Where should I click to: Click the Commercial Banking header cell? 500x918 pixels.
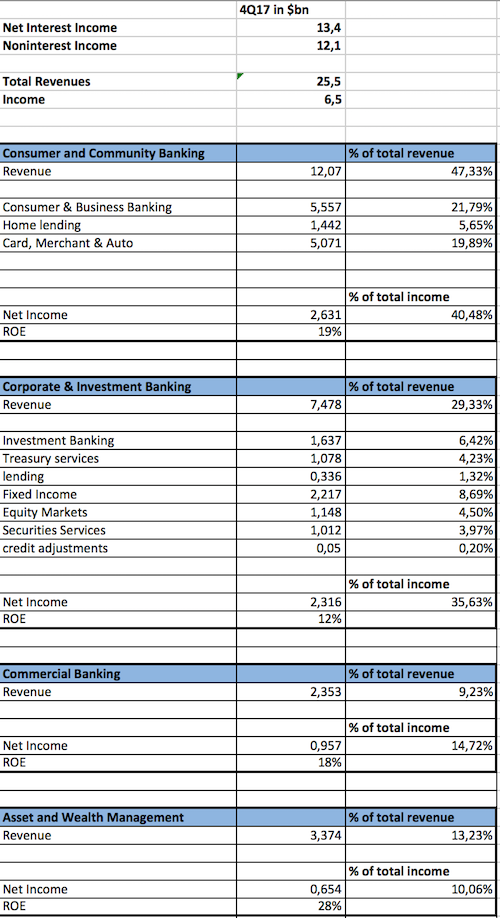(x=118, y=673)
